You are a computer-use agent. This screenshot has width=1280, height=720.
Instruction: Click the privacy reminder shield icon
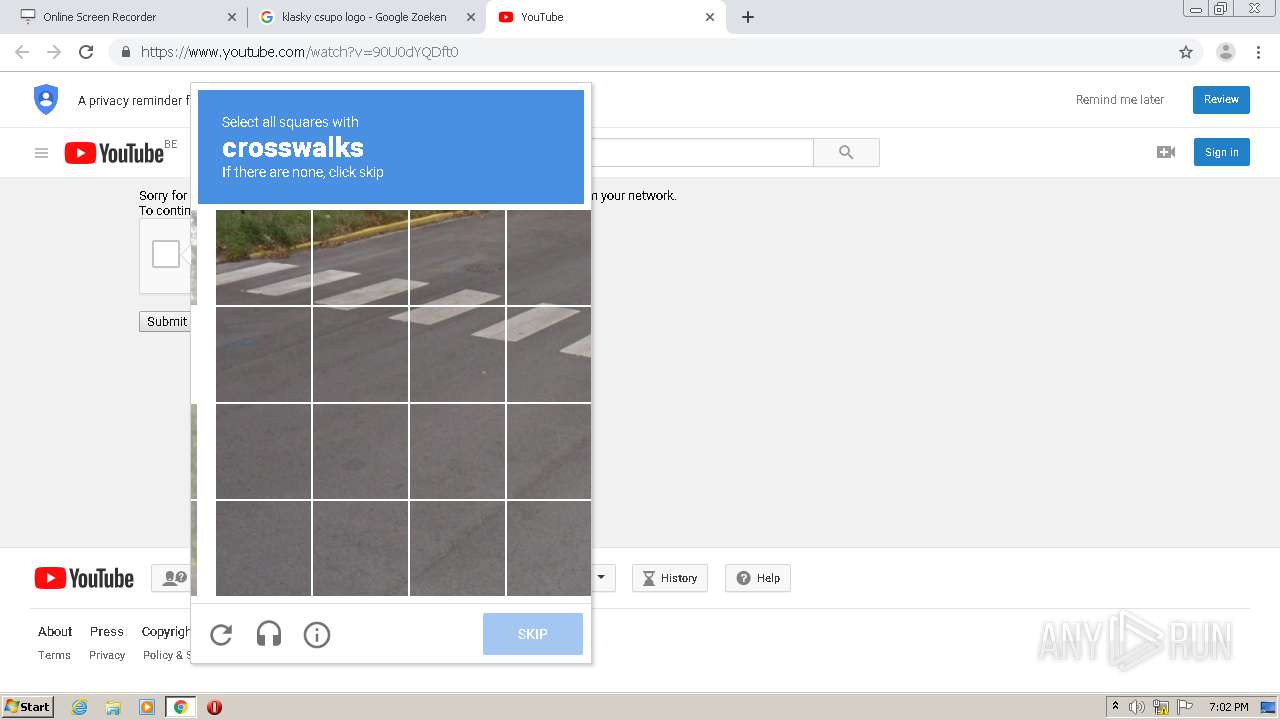click(x=46, y=99)
